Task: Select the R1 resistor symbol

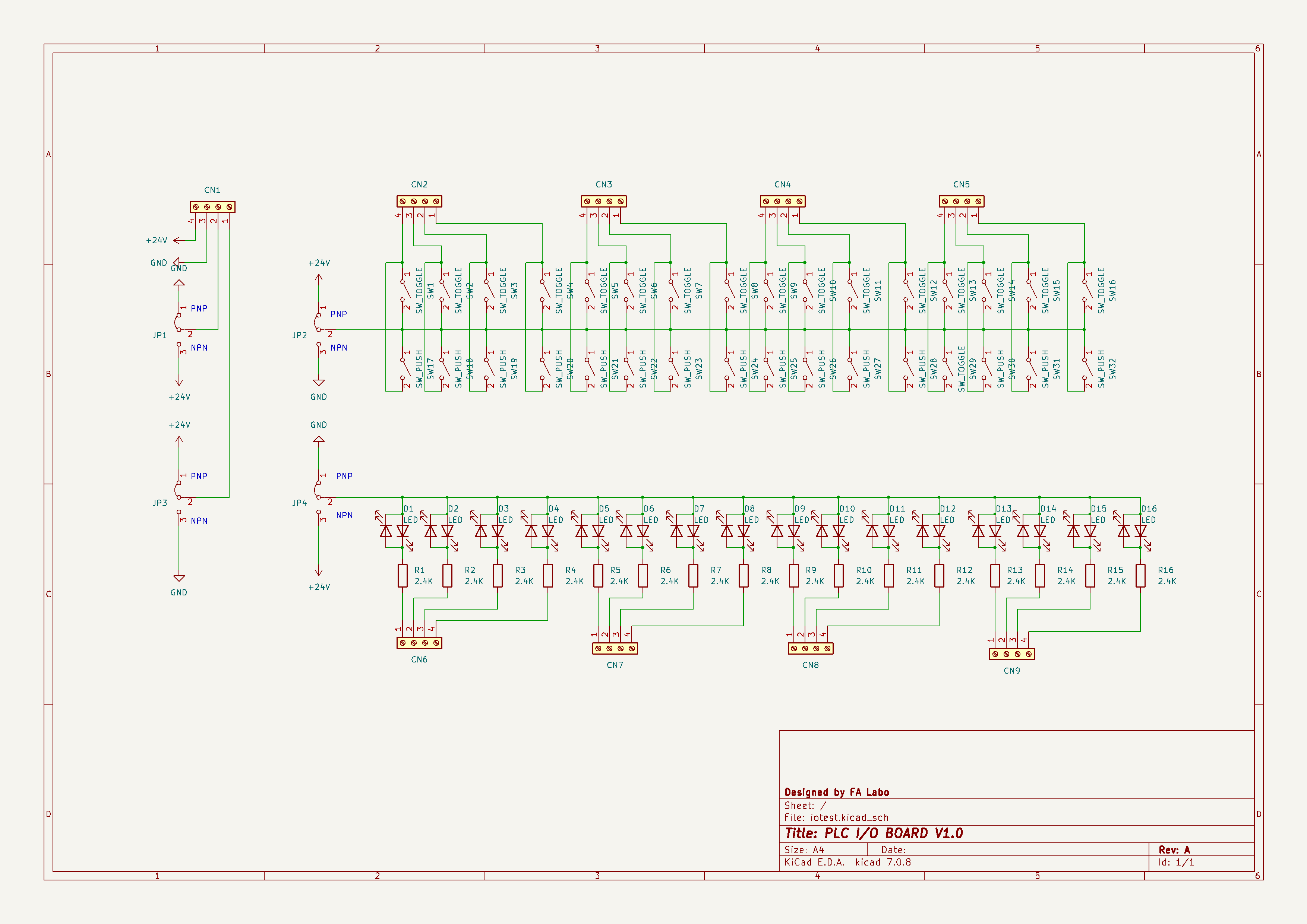Action: point(402,576)
